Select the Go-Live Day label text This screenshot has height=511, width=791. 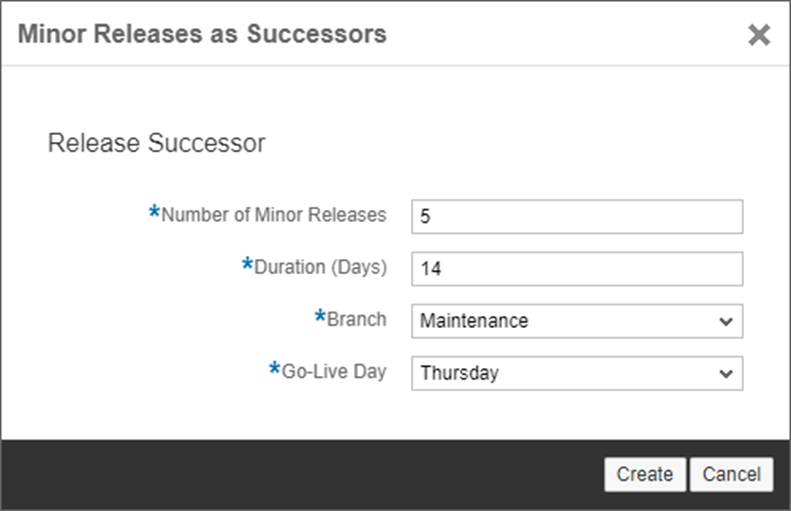click(334, 372)
